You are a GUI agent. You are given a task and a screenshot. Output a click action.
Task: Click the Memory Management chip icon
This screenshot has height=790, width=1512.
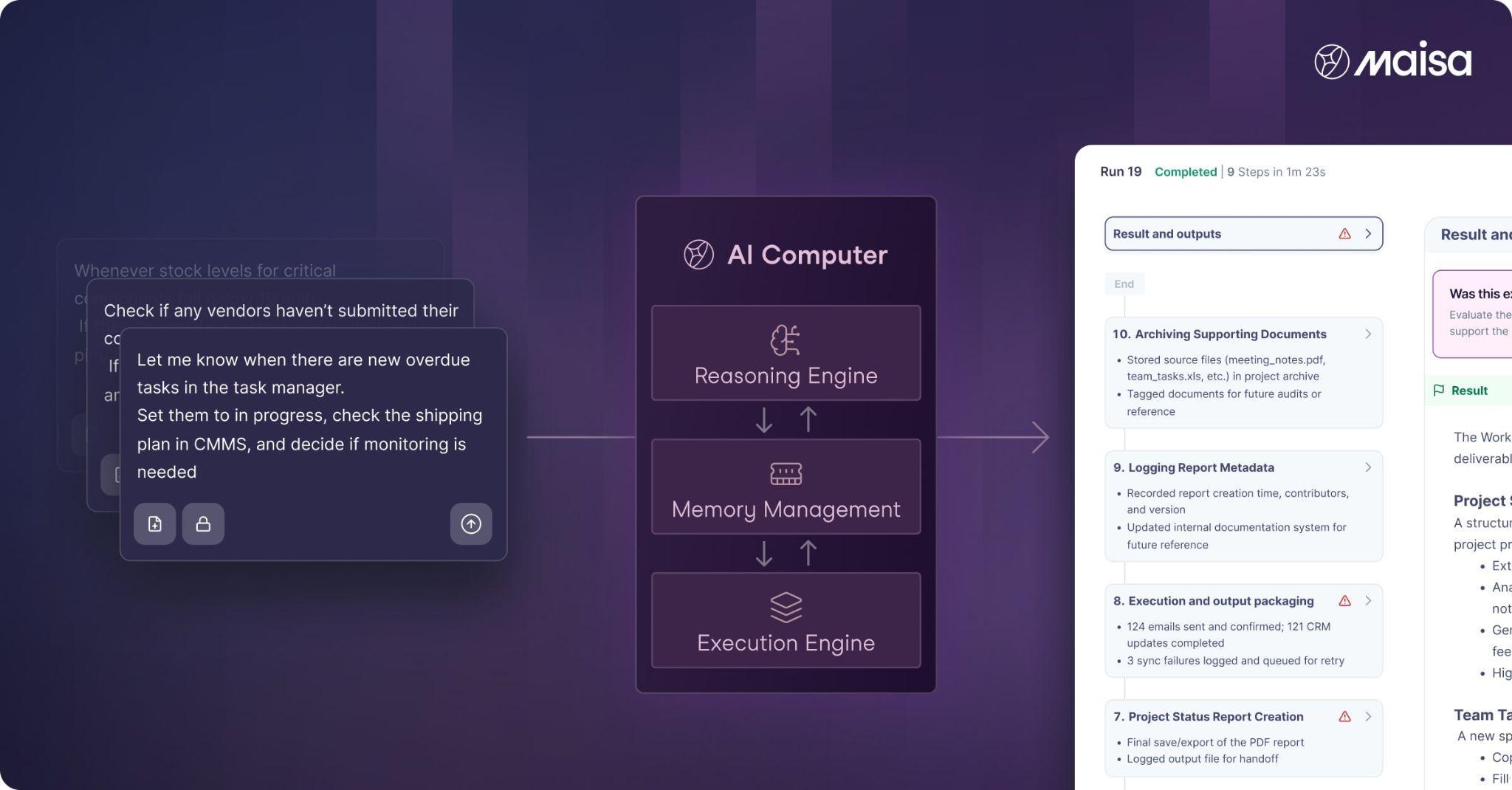786,474
